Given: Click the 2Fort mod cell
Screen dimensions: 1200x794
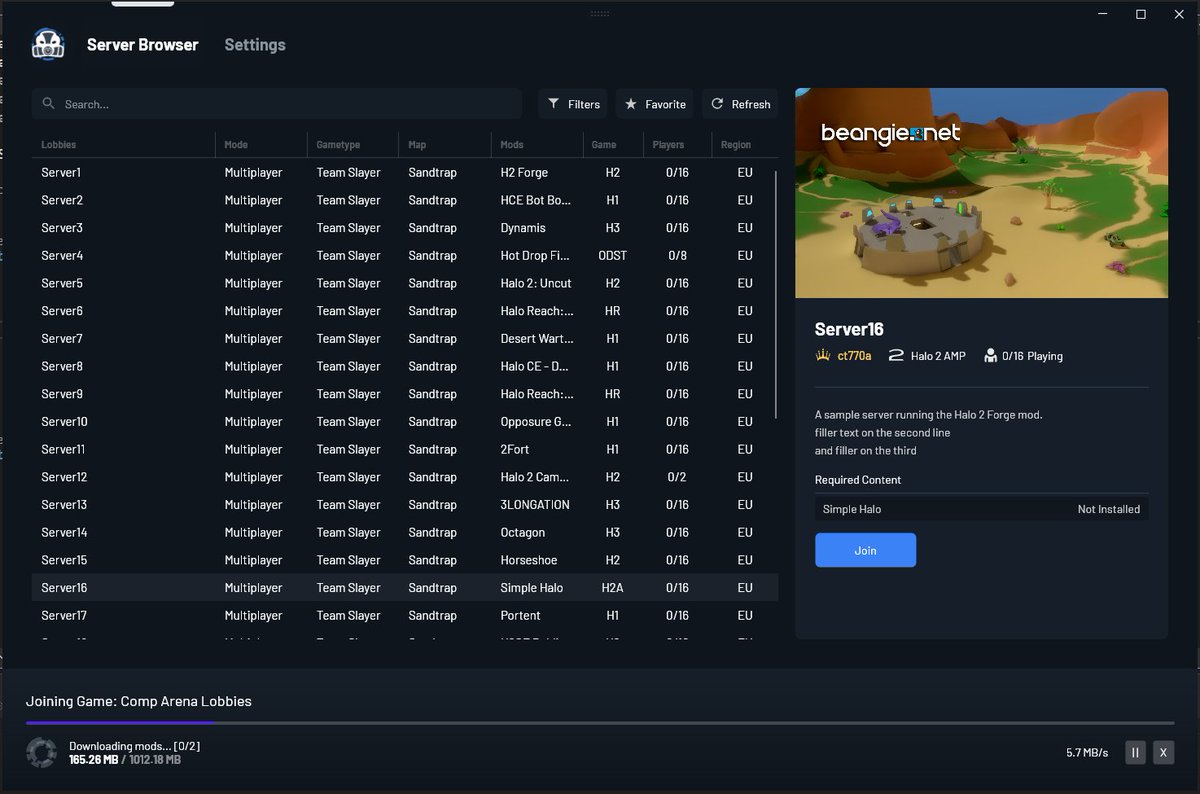Looking at the screenshot, I should tap(517, 449).
